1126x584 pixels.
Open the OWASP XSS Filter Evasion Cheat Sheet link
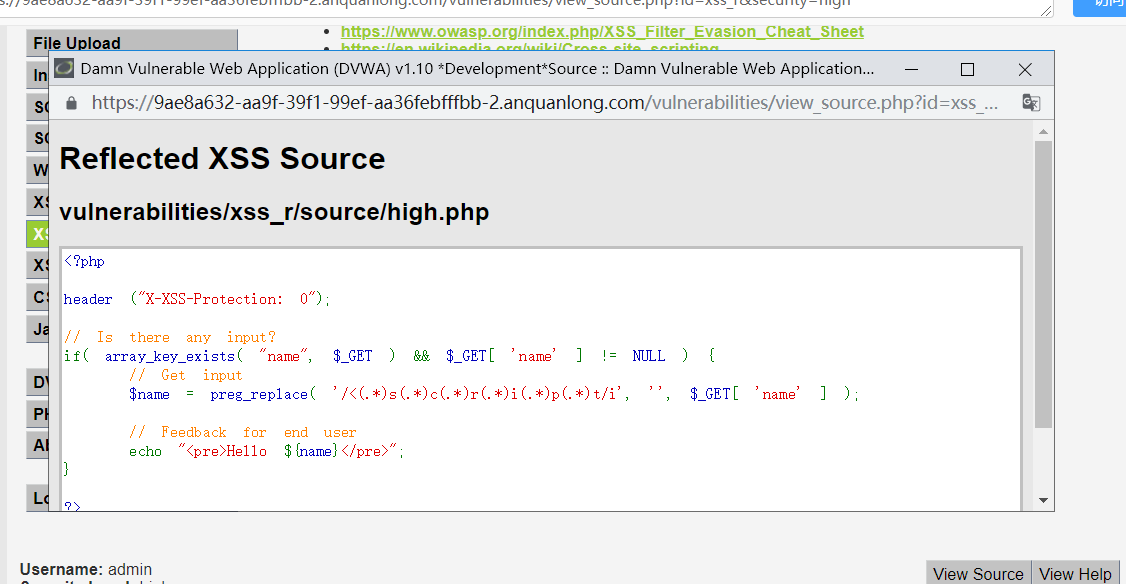tap(602, 32)
